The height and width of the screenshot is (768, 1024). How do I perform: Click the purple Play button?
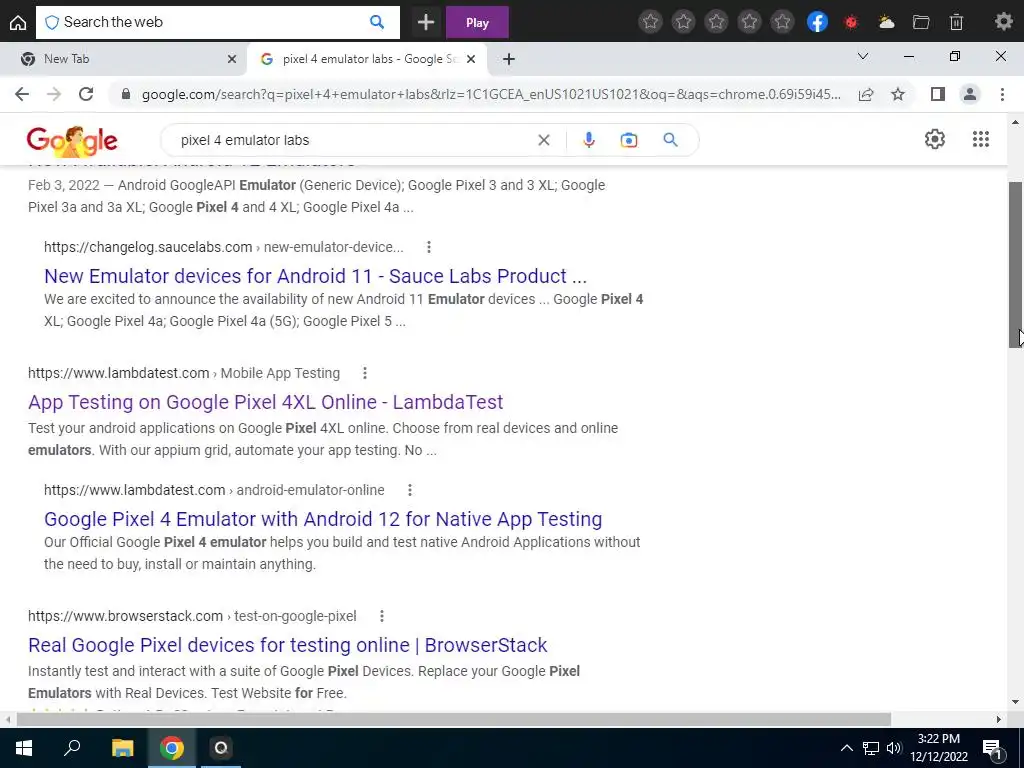(477, 22)
